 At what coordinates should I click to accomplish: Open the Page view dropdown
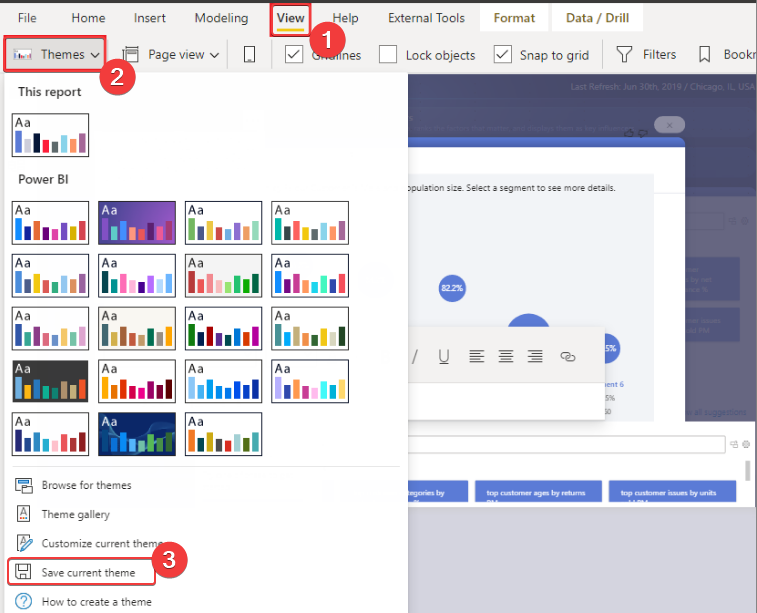171,55
